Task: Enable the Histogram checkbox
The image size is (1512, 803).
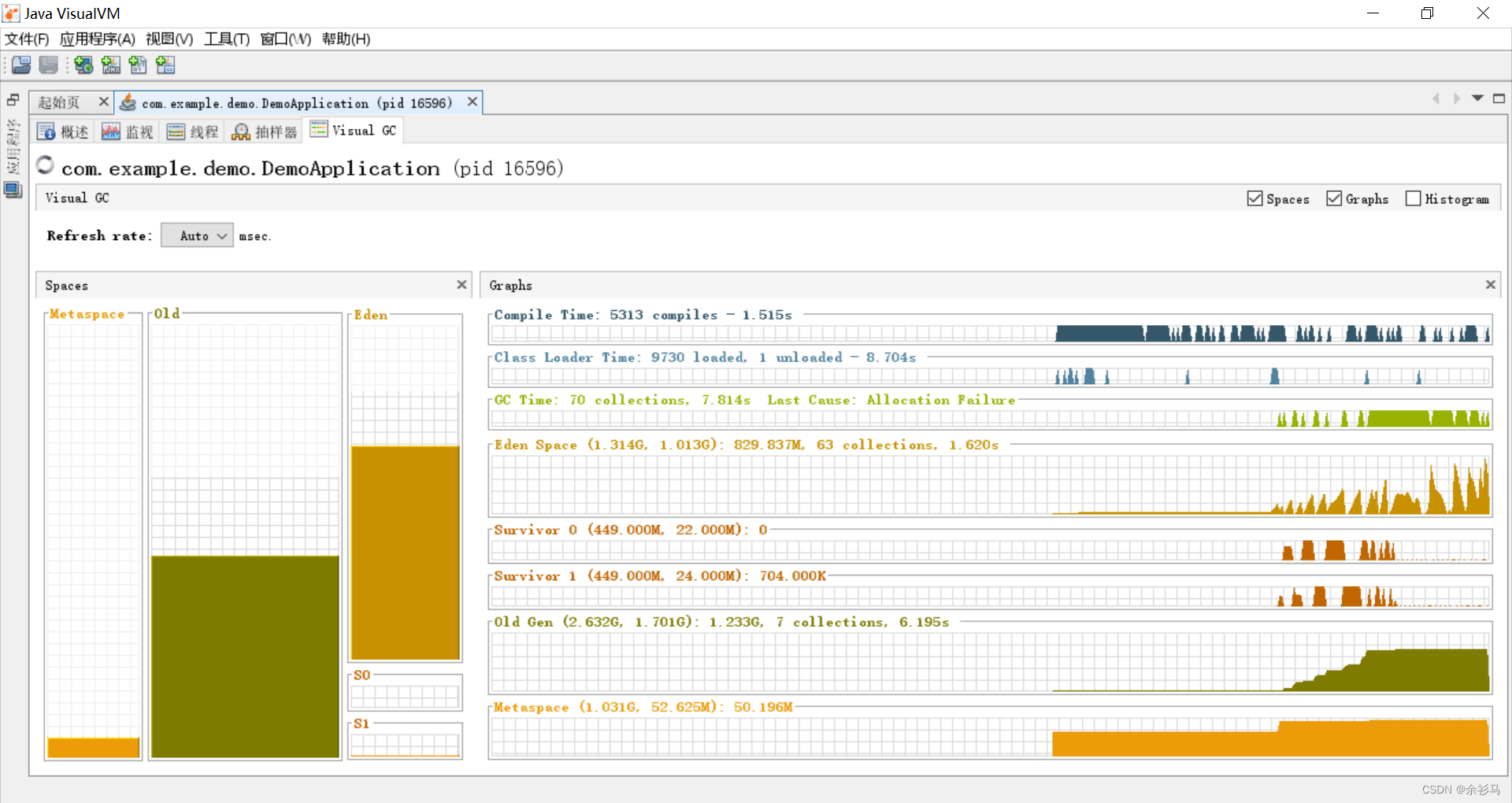Action: [1414, 198]
